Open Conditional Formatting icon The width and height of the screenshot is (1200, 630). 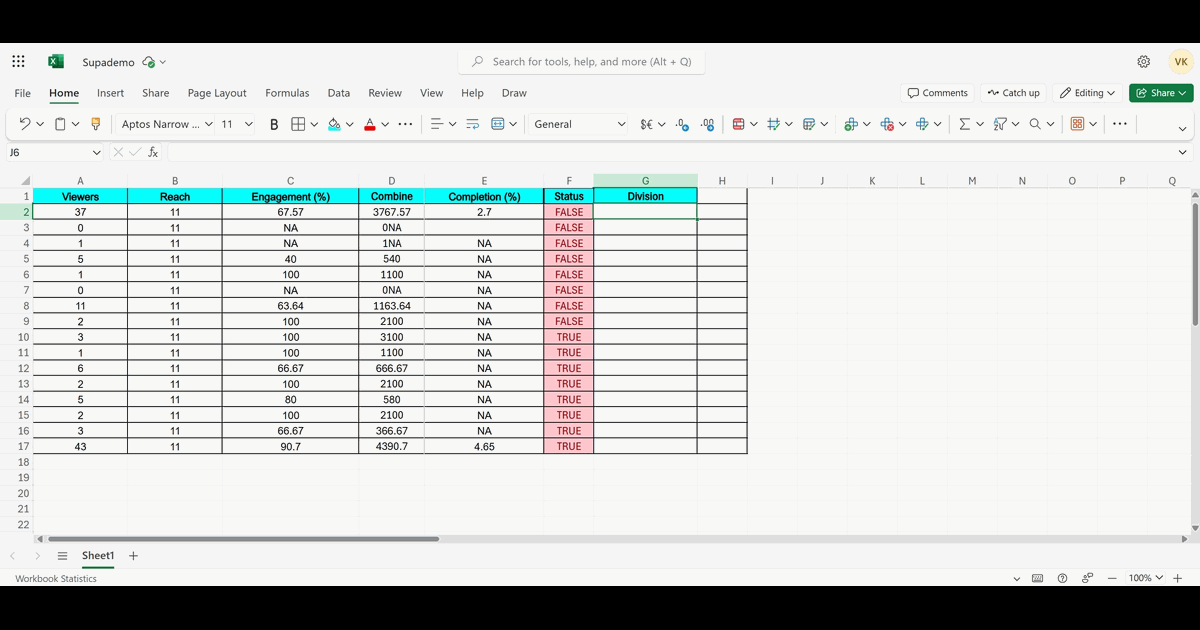738,124
